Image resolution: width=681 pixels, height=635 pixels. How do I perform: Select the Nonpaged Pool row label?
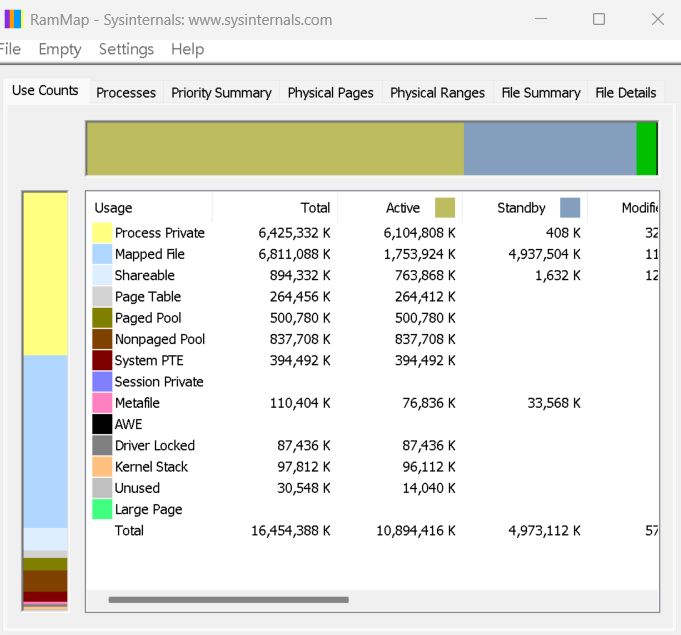tap(160, 339)
